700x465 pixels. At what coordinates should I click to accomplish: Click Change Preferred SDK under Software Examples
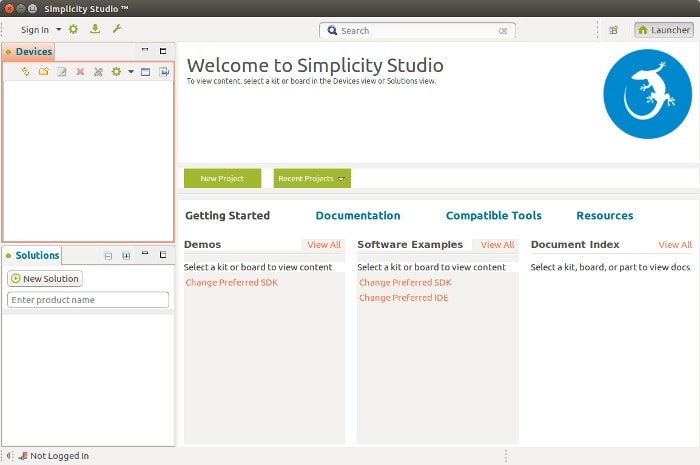pos(405,282)
